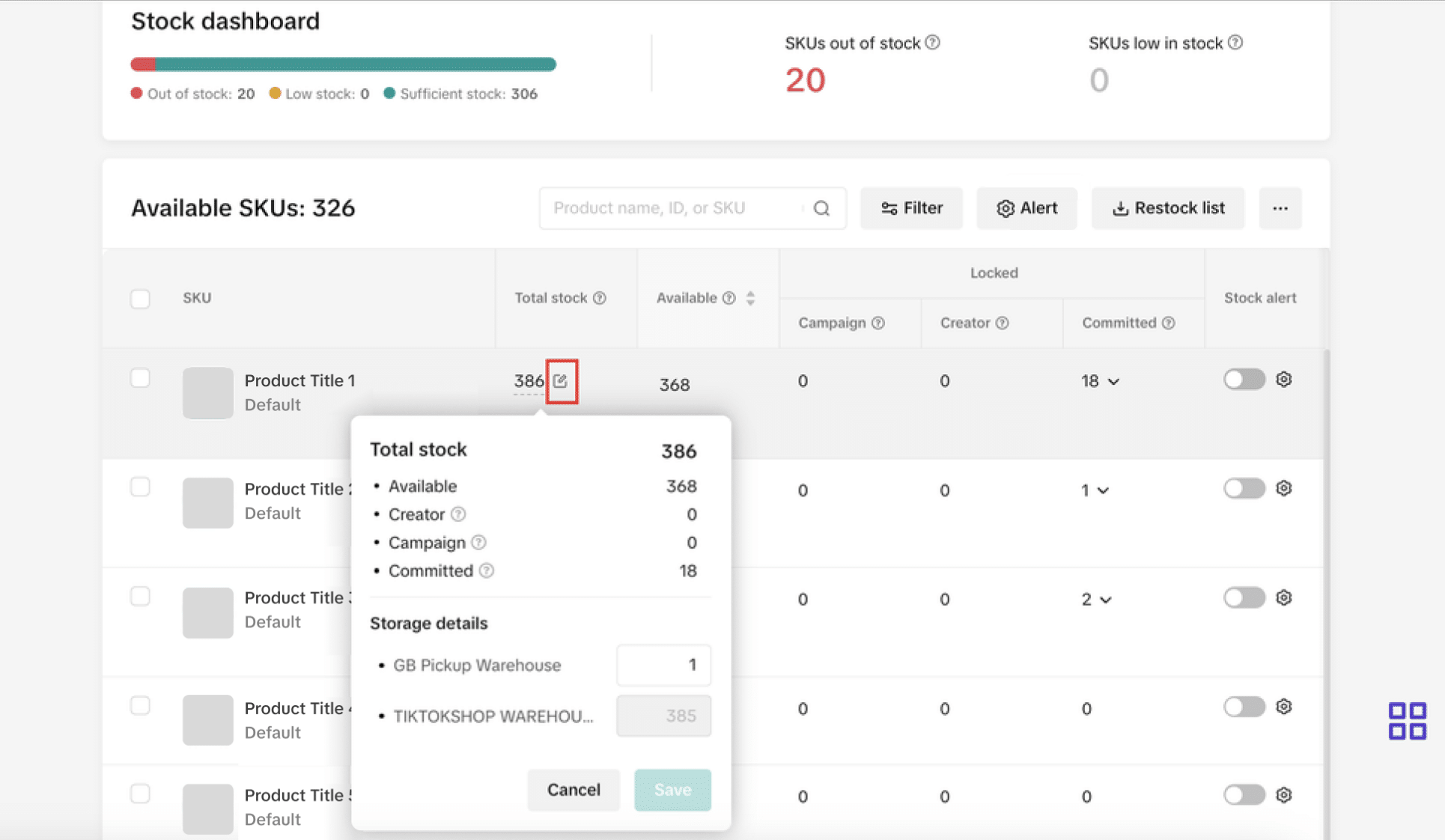The height and width of the screenshot is (840, 1445).
Task: Click the help icon next to the Total stock column header
Action: coord(600,298)
